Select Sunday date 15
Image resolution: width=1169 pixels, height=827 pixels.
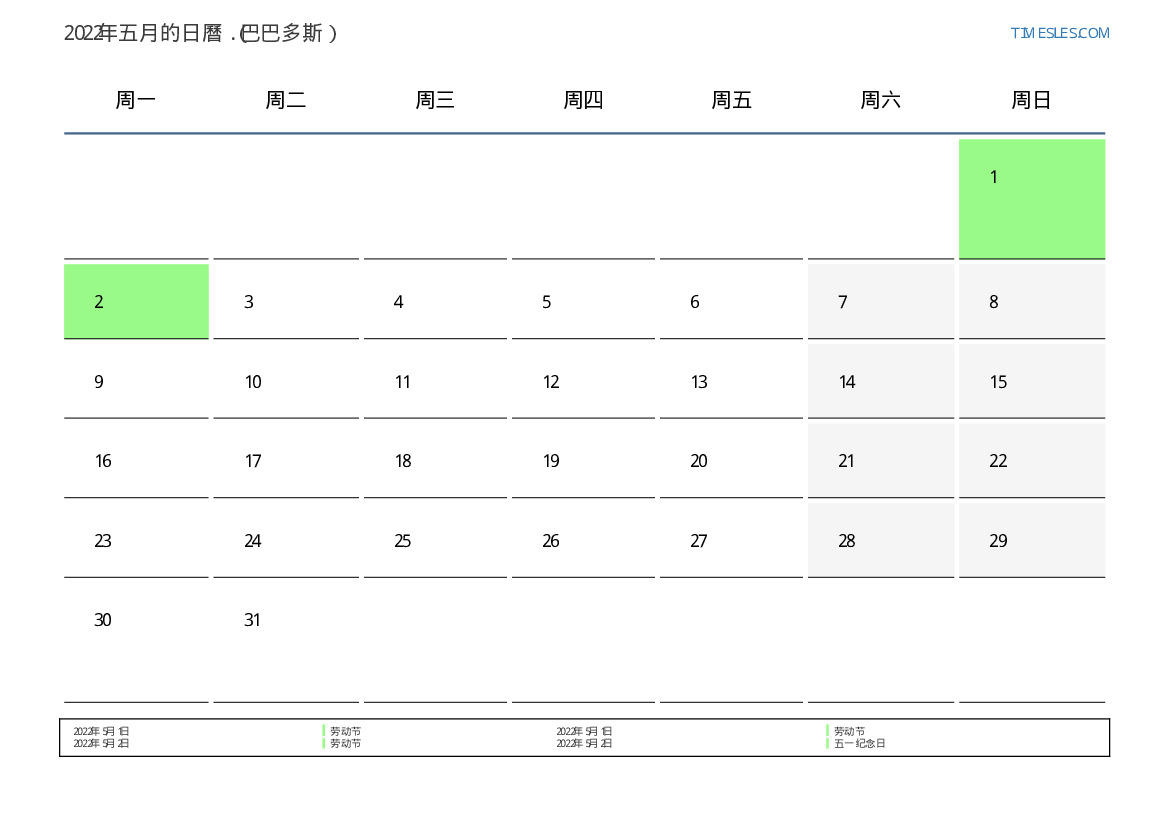[1032, 380]
